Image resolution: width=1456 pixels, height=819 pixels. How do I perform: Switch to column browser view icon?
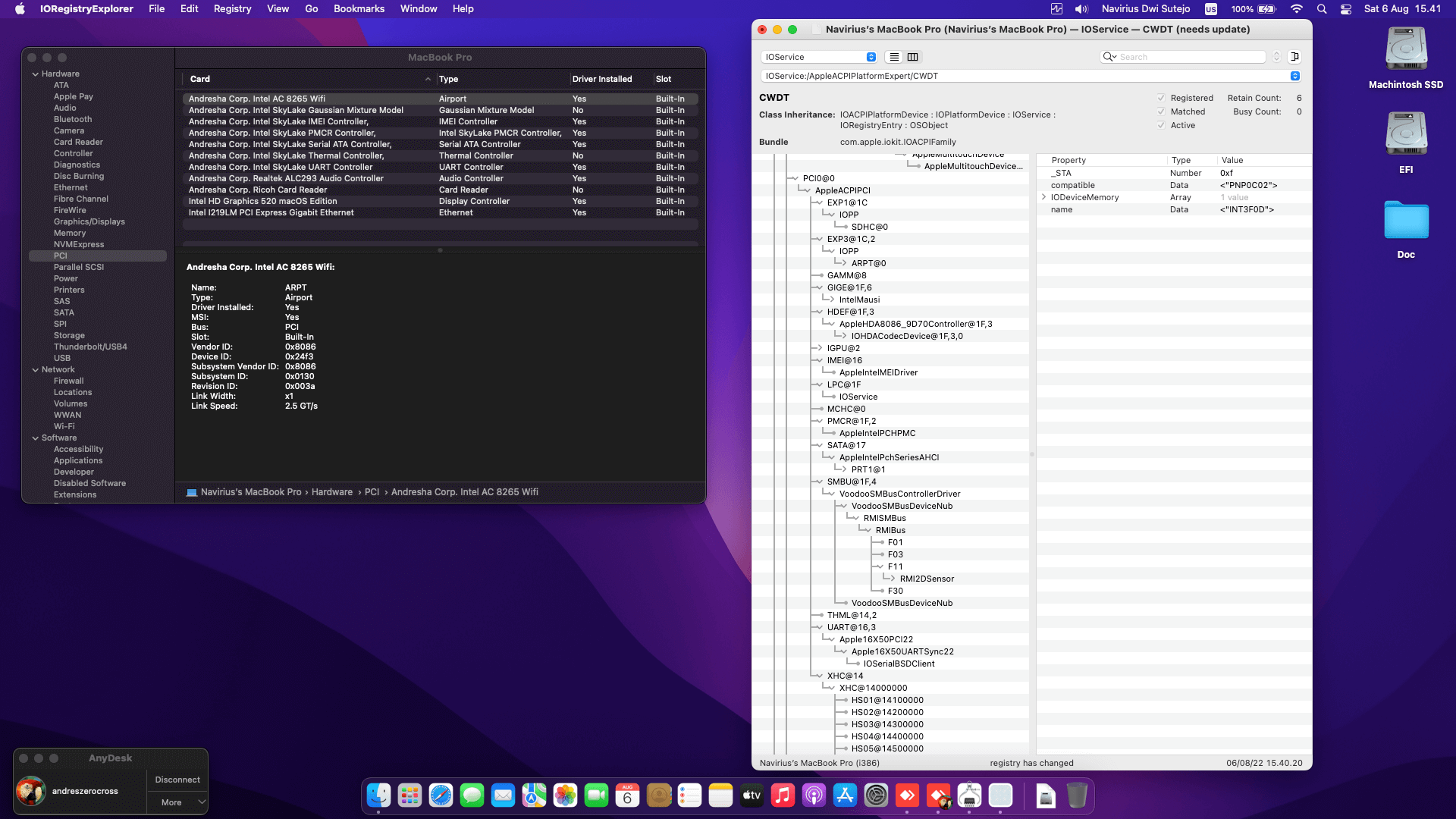coord(913,57)
